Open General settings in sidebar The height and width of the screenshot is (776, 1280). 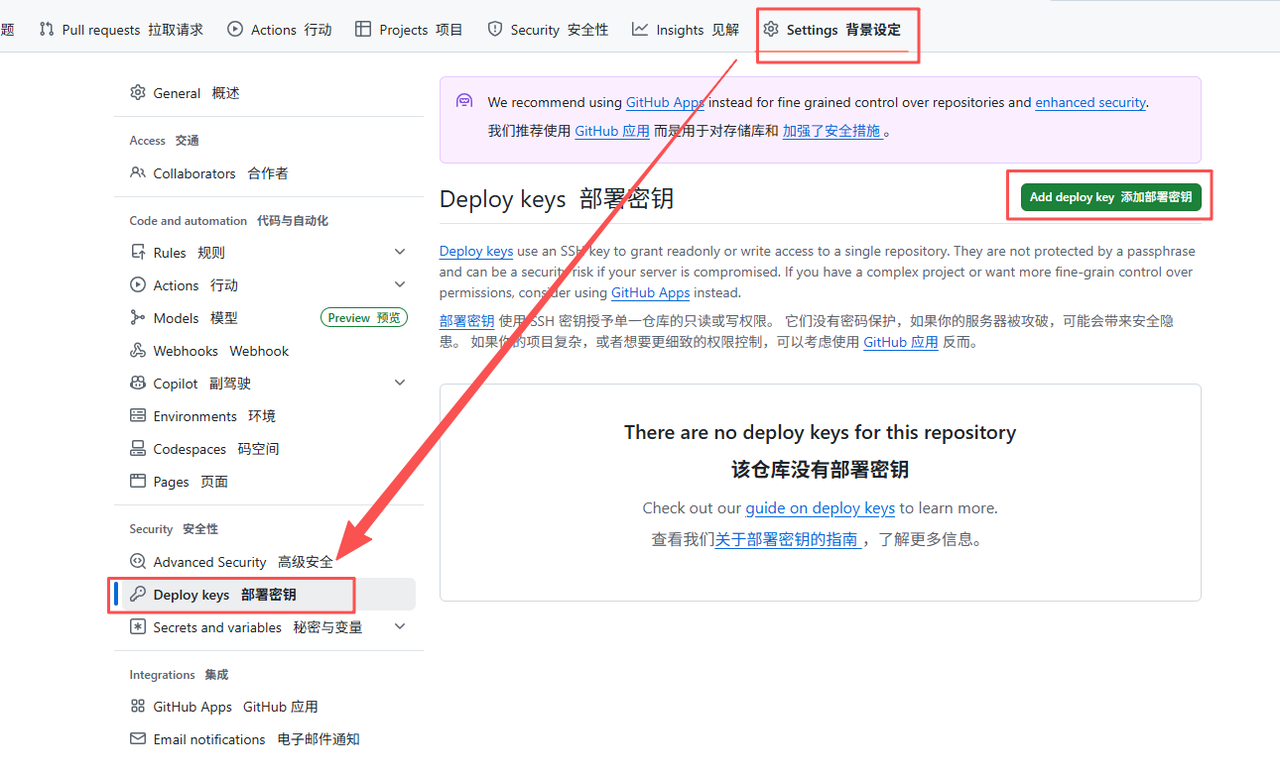(265, 92)
